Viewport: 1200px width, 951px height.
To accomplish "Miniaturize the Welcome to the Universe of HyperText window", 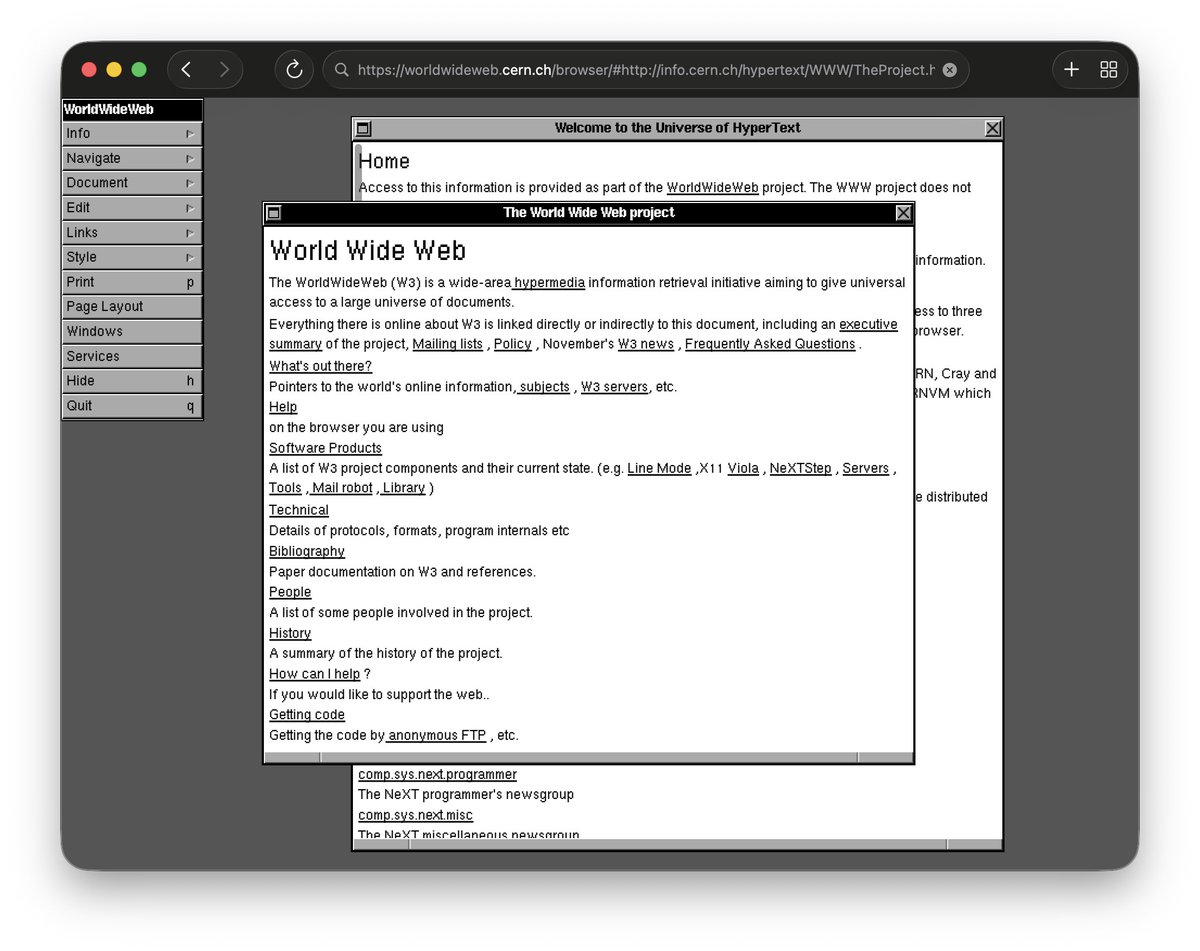I will [x=363, y=128].
